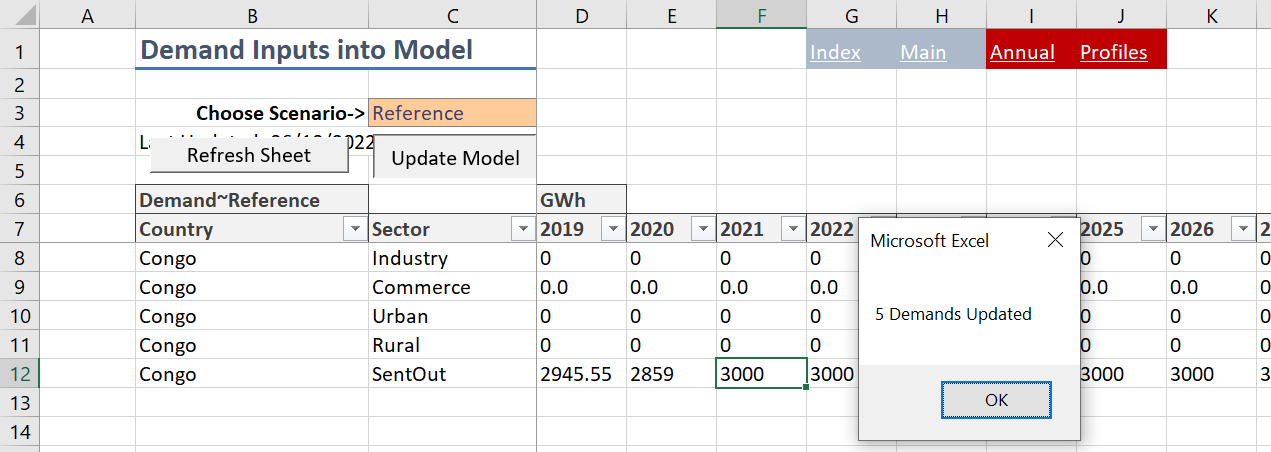
Task: Open the Index link
Action: click(835, 53)
